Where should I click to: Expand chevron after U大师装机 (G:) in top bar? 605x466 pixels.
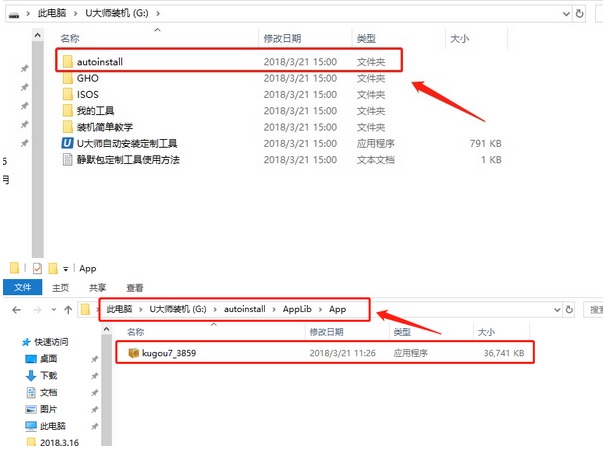(x=158, y=14)
